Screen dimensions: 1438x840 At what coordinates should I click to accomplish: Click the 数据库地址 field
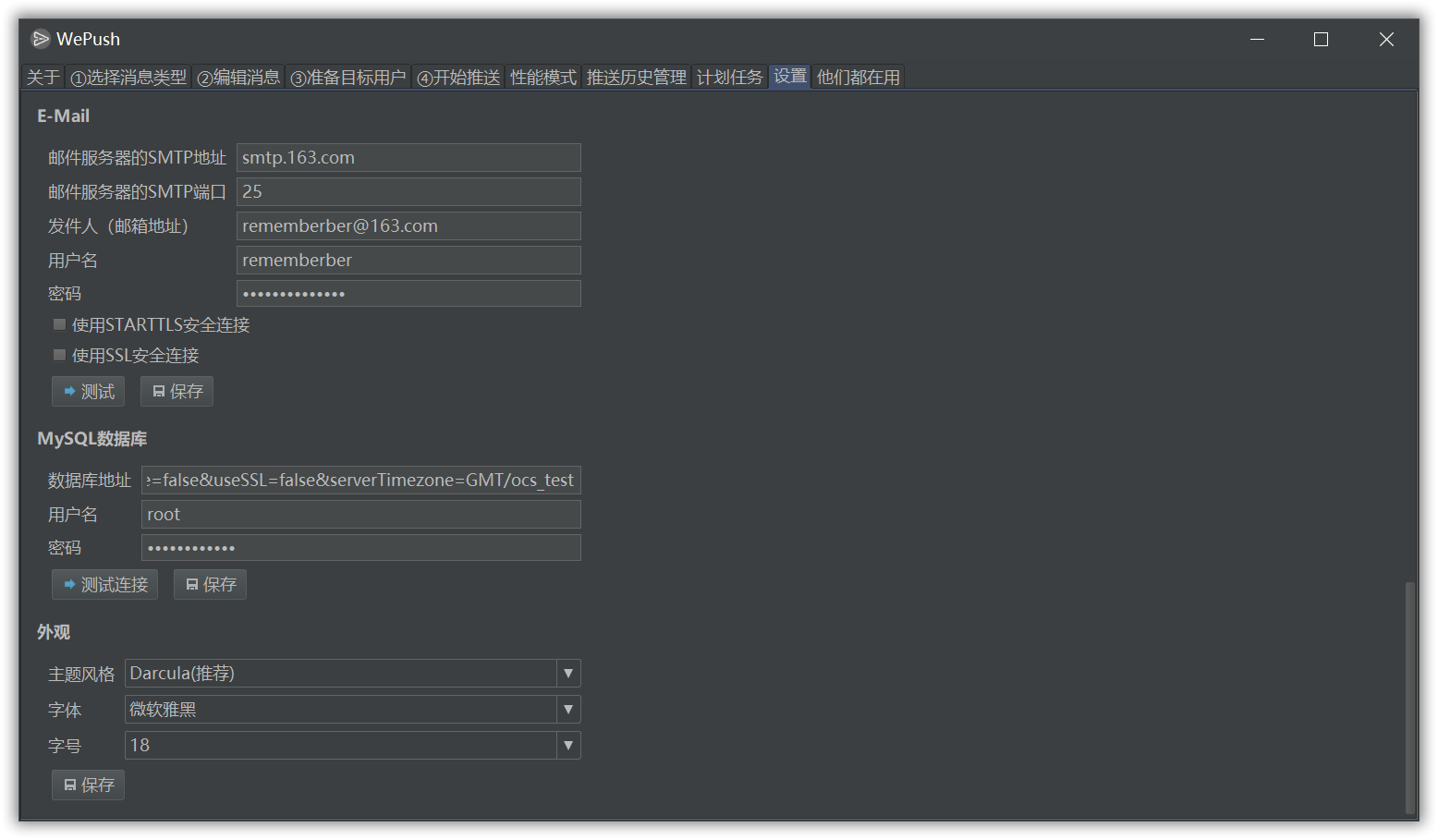tap(360, 481)
